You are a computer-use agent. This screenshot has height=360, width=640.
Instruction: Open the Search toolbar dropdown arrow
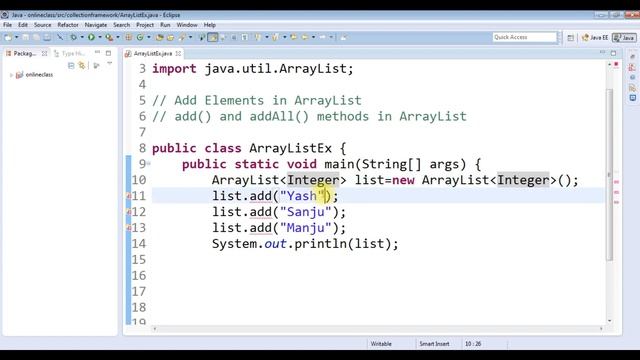coord(190,37)
